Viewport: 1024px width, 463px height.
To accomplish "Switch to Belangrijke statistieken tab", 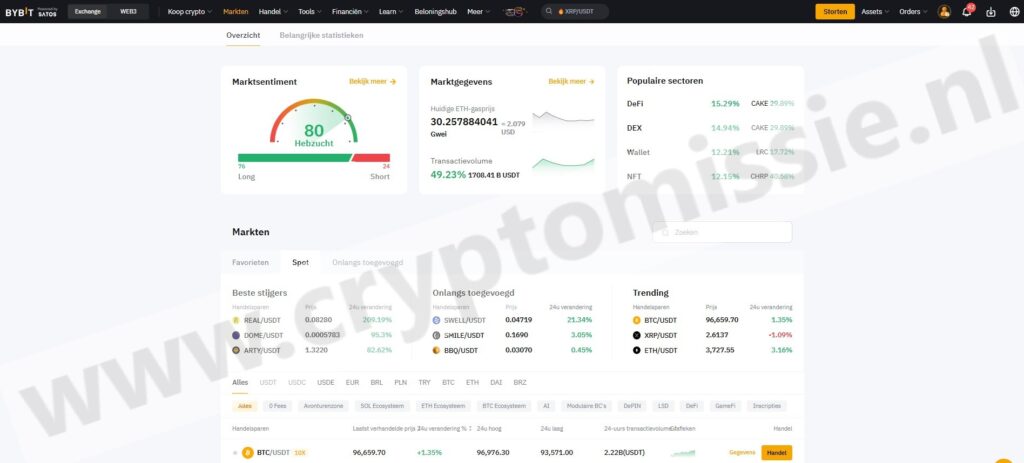I will point(321,35).
